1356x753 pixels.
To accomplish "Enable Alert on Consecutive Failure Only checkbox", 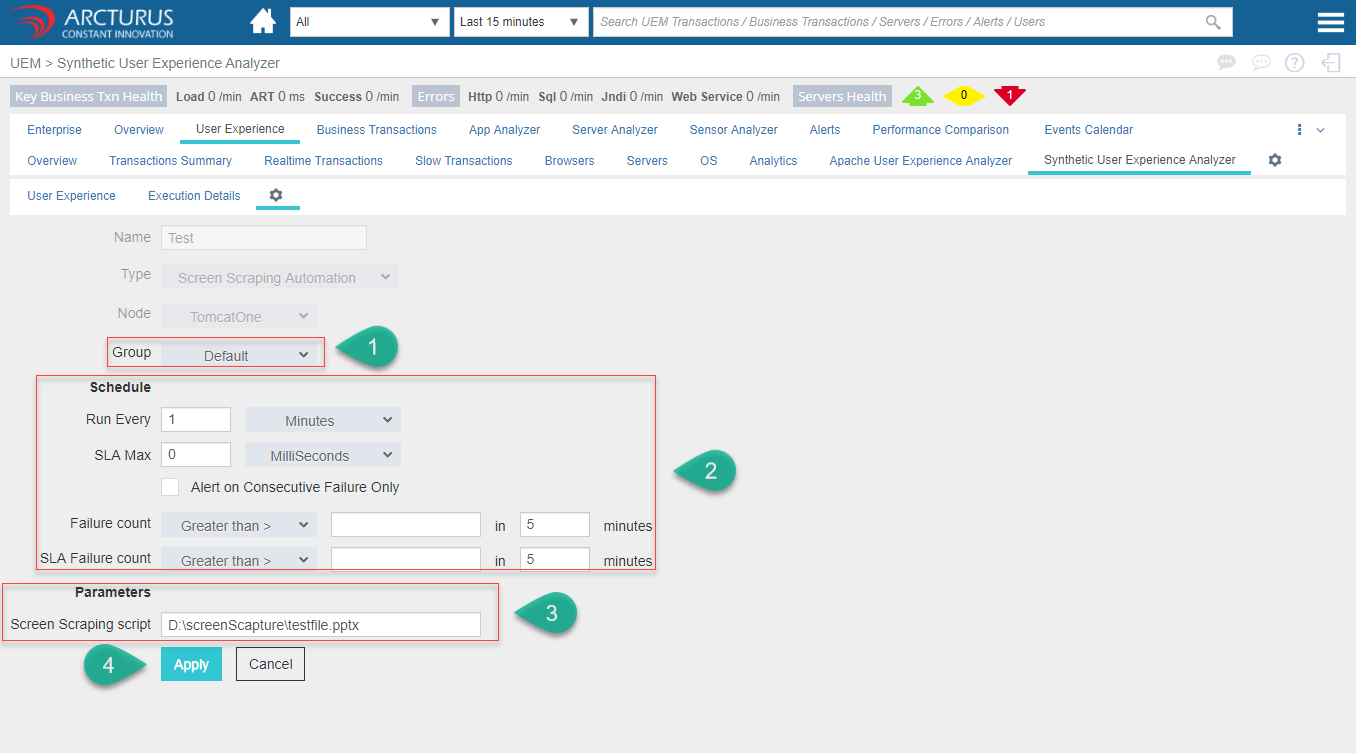I will 171,487.
